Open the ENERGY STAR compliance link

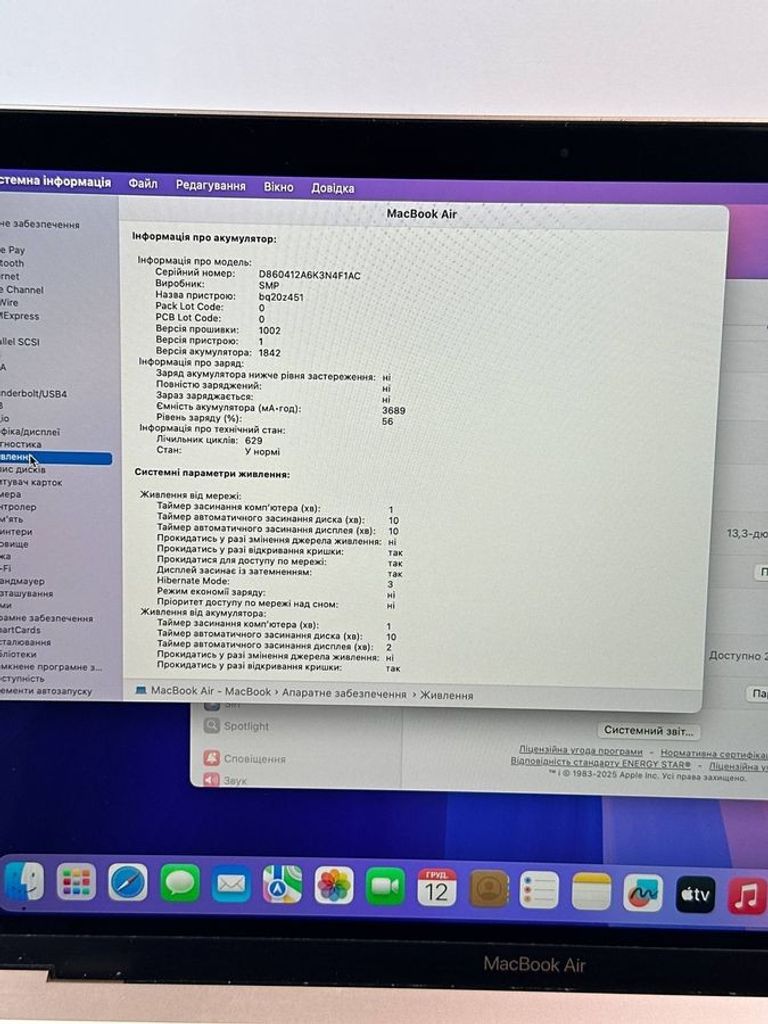(x=600, y=762)
